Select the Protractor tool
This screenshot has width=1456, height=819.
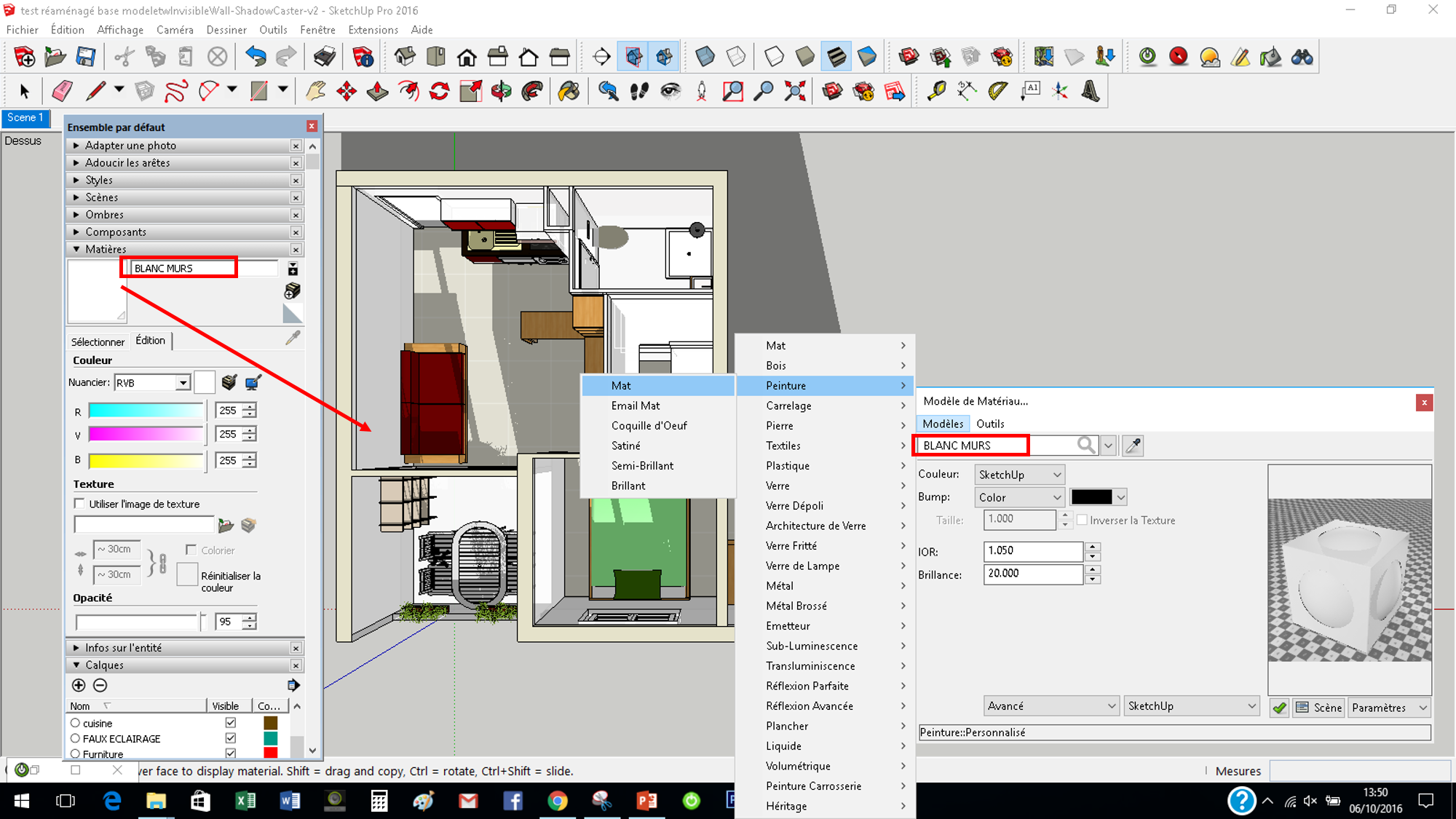pyautogui.click(x=997, y=91)
